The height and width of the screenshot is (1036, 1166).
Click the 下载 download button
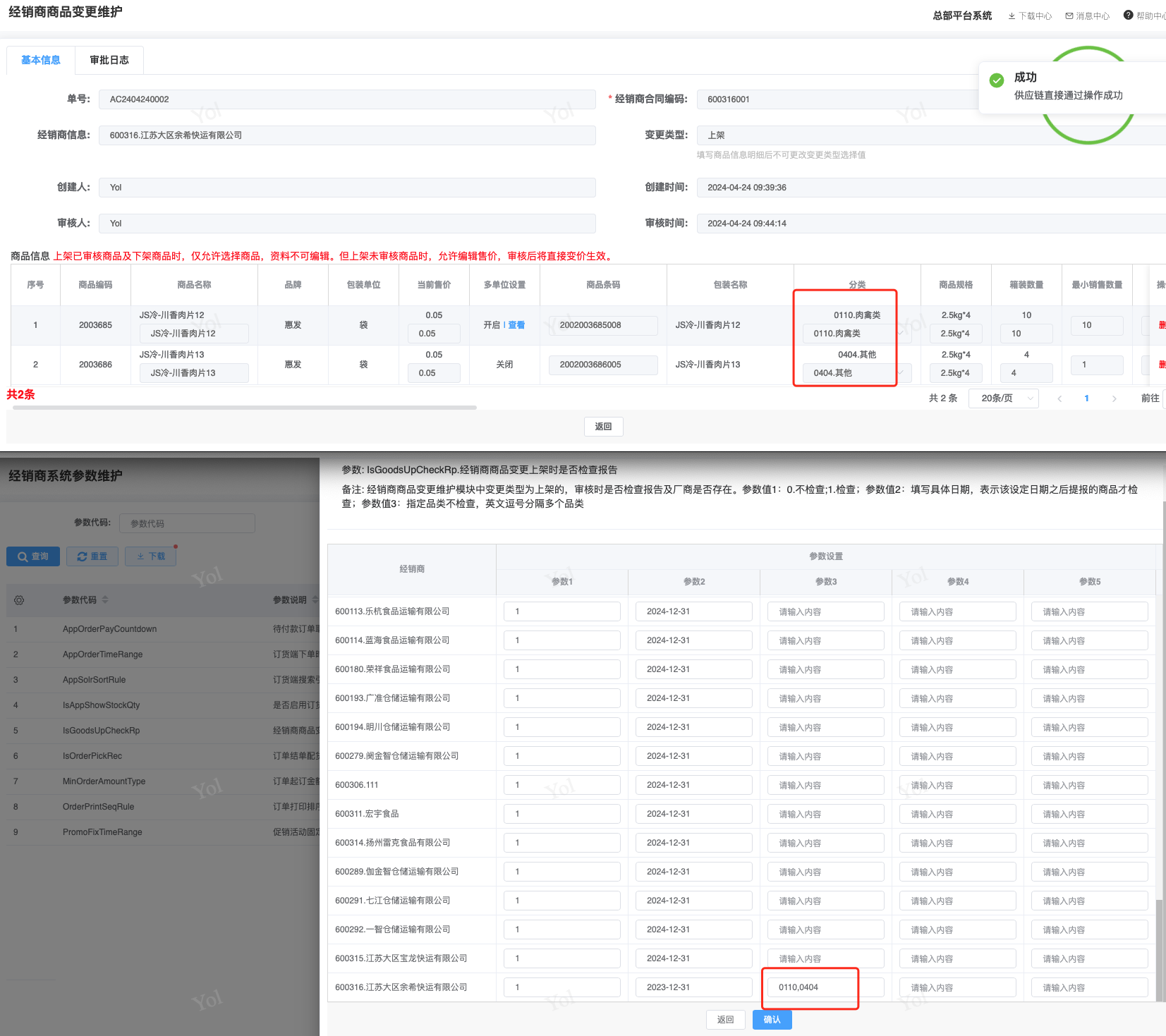tap(151, 556)
